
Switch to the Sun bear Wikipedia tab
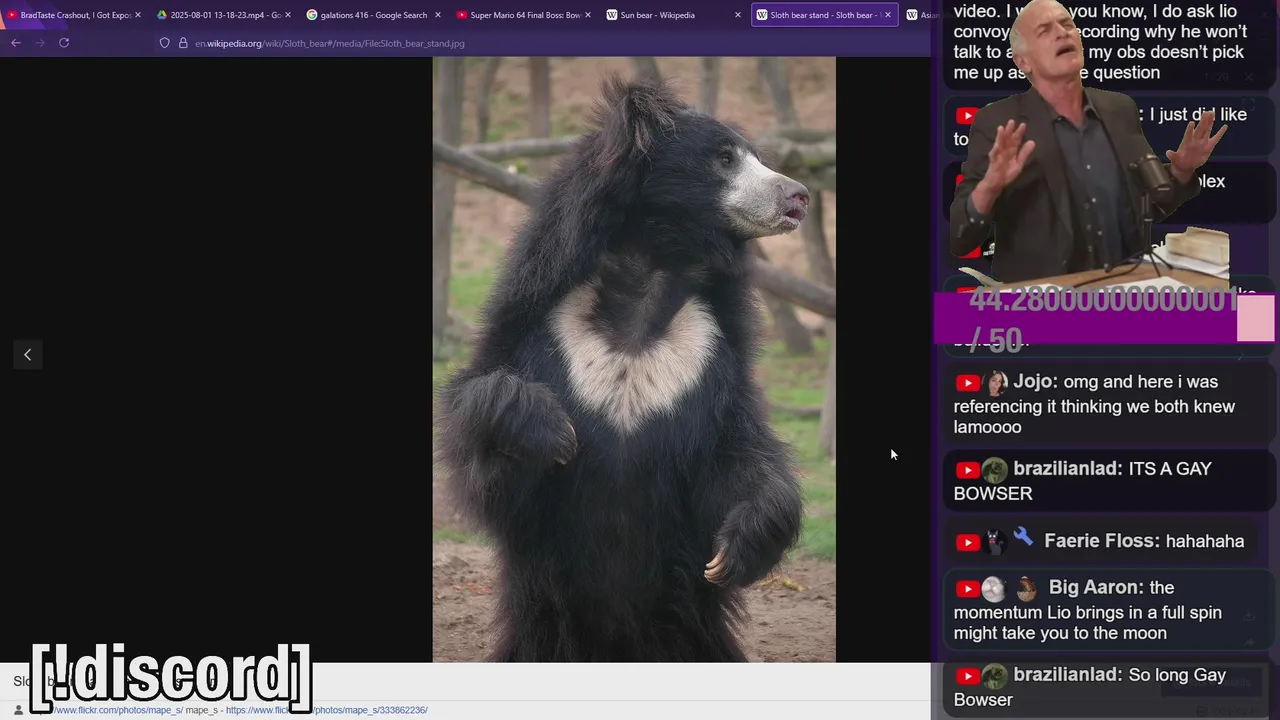(673, 15)
